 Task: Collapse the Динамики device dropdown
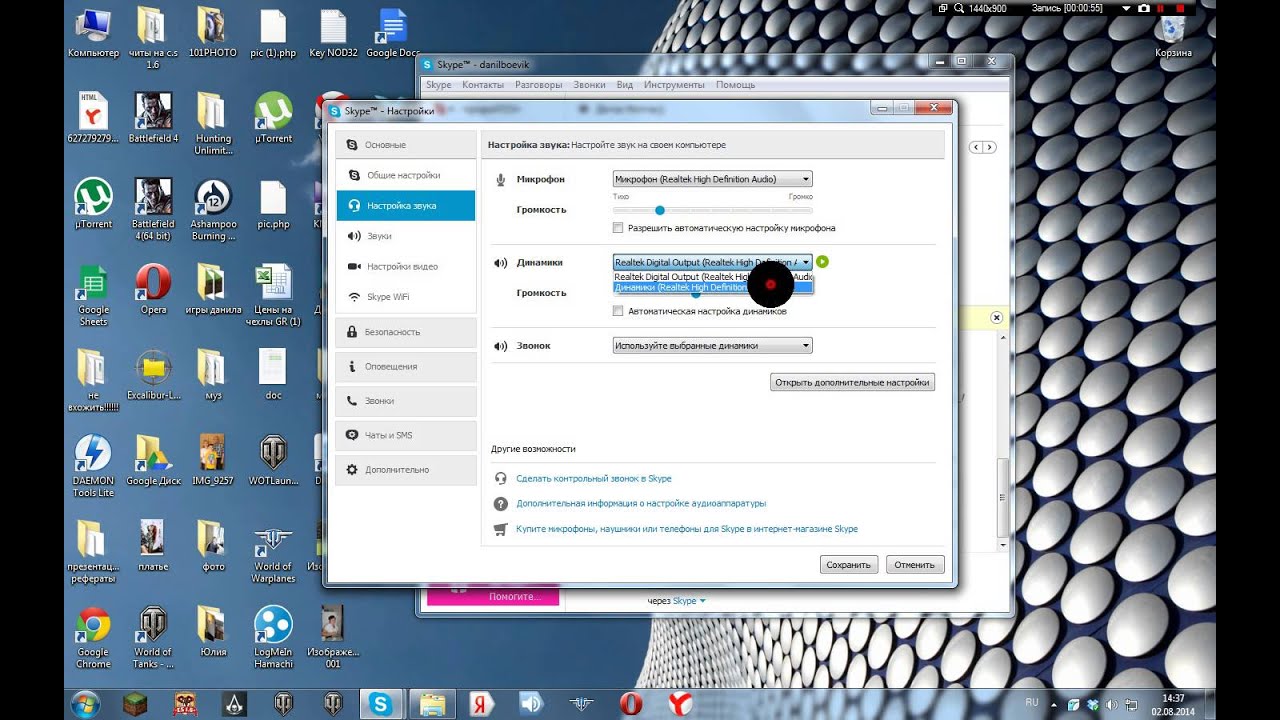click(x=712, y=262)
